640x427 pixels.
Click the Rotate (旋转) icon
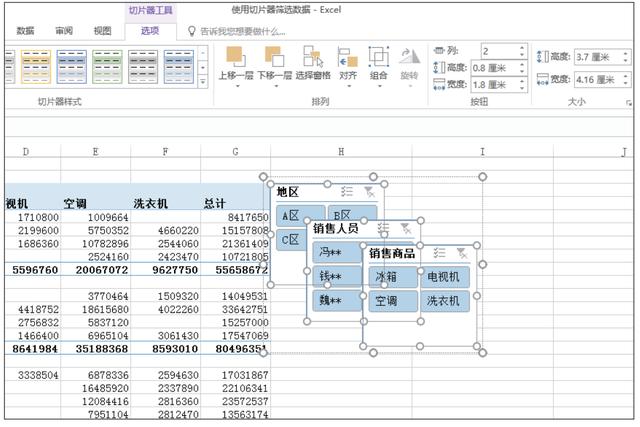coord(409,57)
